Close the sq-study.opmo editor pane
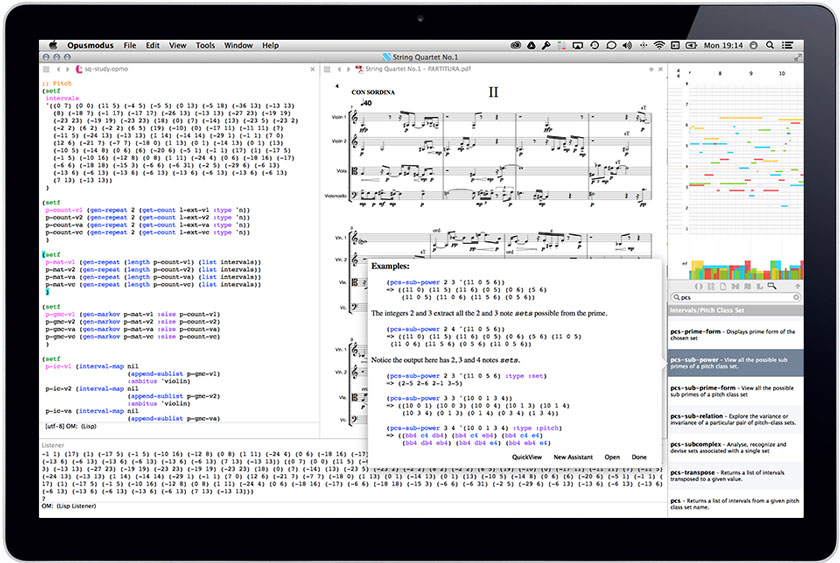Screen dimensions: 840x563 [x=313, y=69]
